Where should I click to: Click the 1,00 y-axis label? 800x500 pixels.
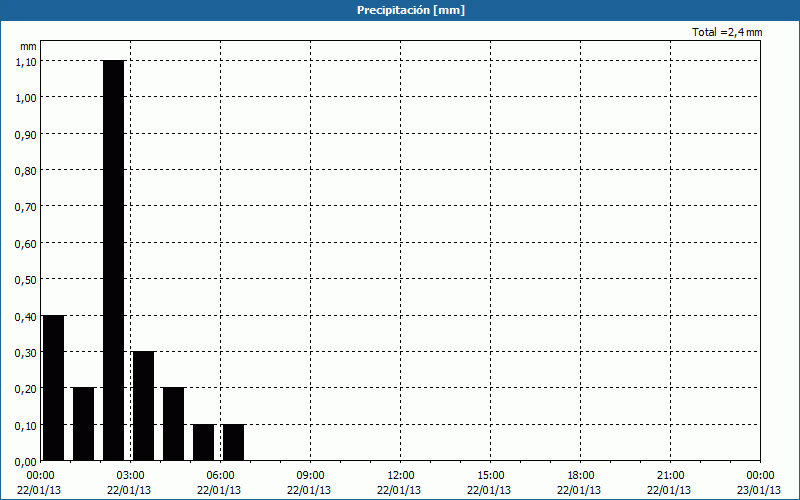pos(26,98)
